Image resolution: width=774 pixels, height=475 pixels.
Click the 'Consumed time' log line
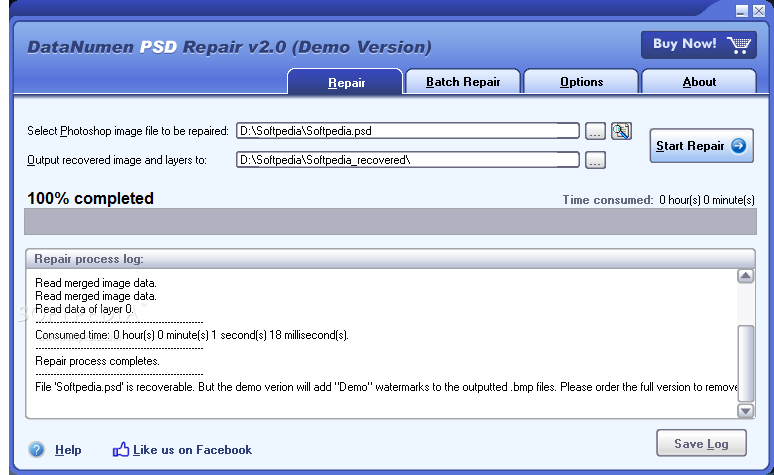tap(192, 335)
